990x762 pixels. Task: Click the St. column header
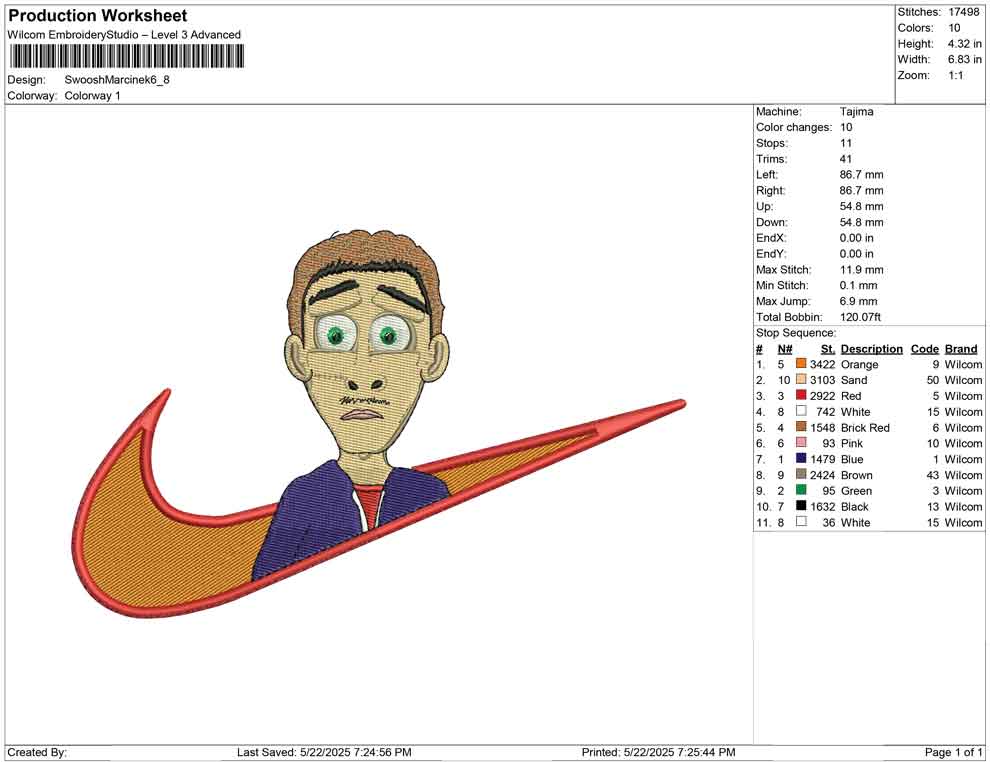tap(828, 349)
